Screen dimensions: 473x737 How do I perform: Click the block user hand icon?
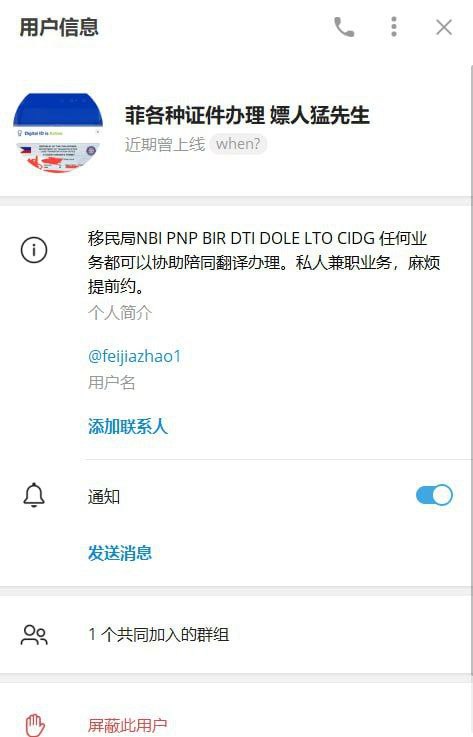pyautogui.click(x=35, y=724)
